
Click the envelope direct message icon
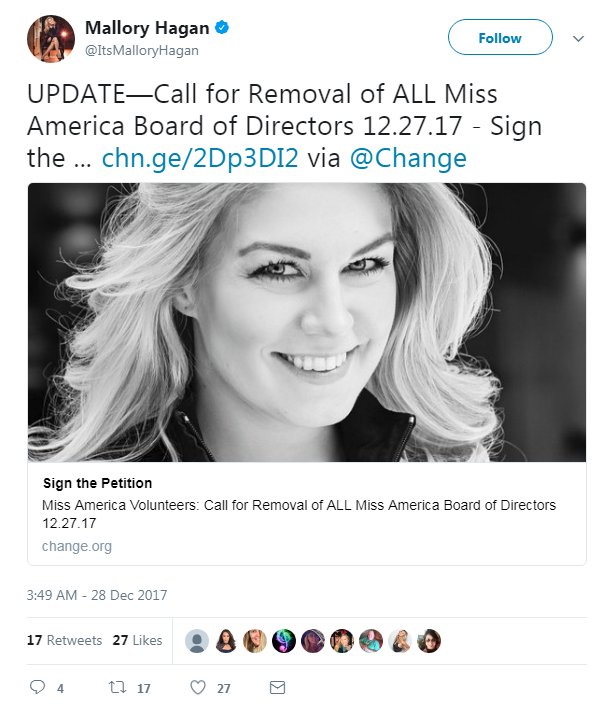coord(277,687)
